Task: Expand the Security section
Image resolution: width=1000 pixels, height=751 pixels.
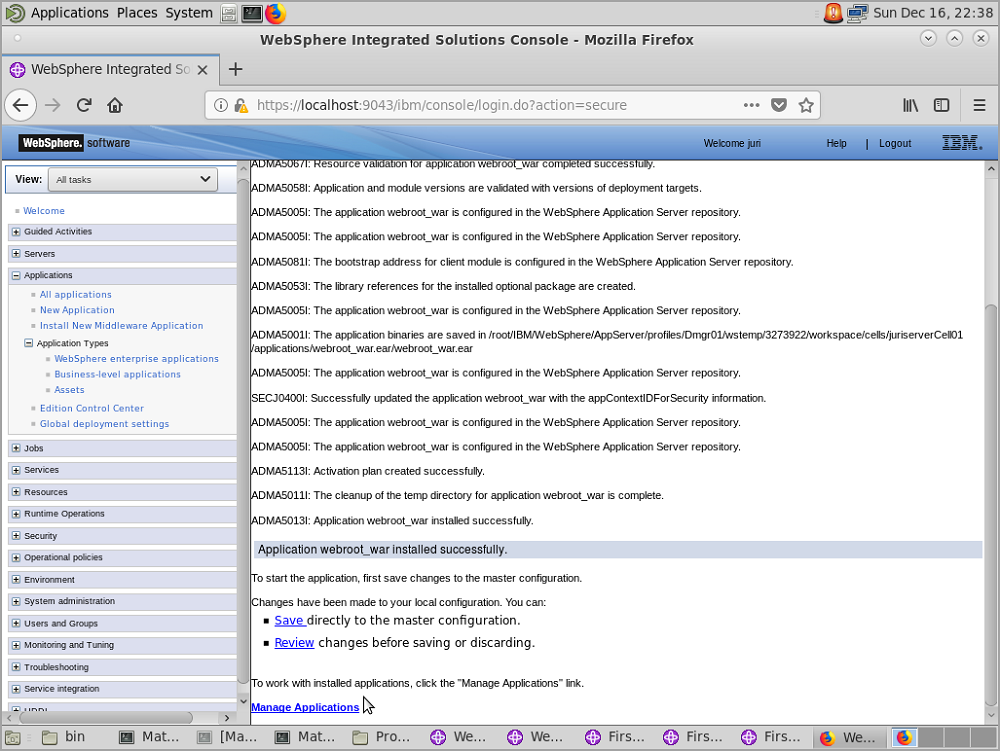Action: coord(16,536)
